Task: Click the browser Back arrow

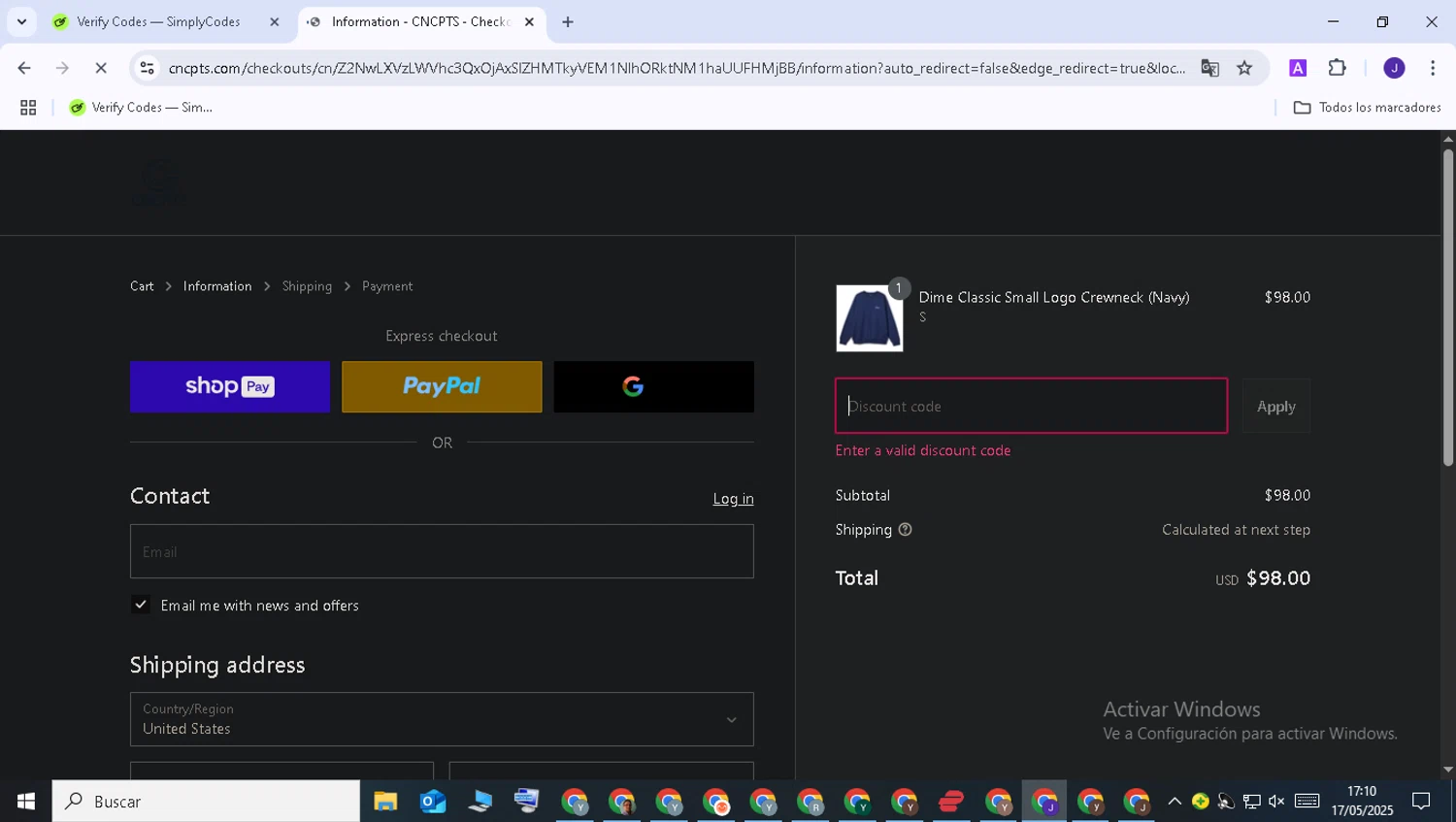Action: point(24,68)
